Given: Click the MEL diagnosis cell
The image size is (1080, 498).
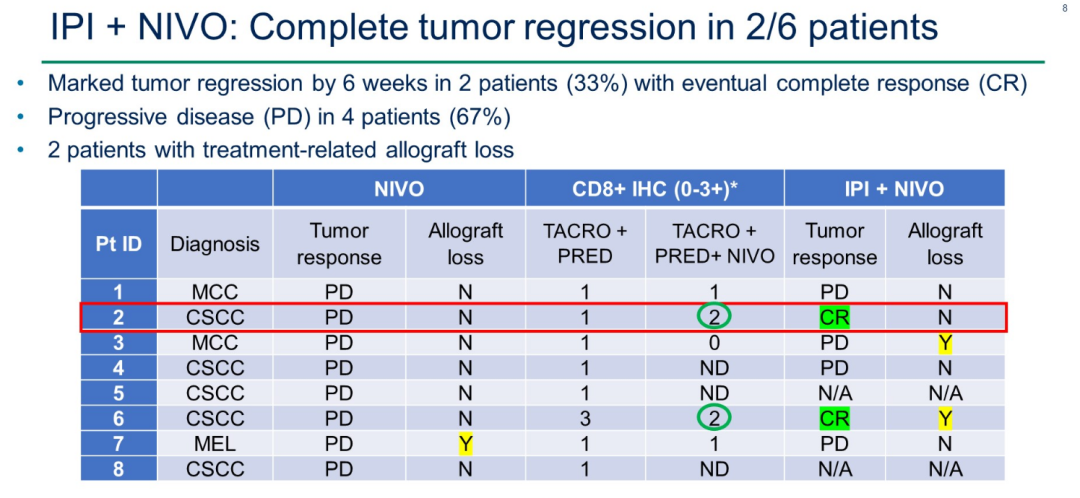Looking at the screenshot, I should [x=214, y=443].
